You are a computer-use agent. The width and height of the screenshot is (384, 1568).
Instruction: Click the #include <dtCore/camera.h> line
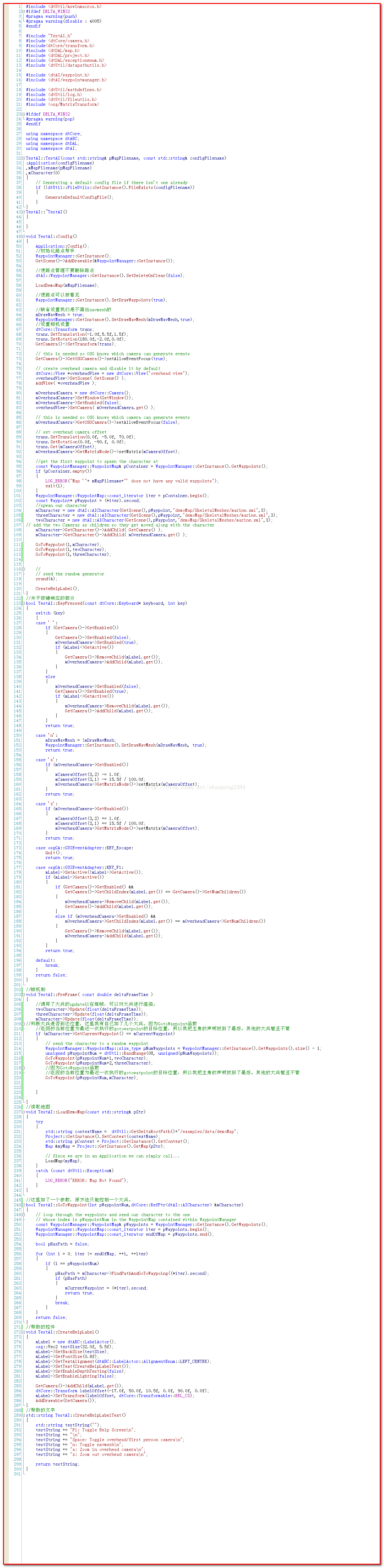(x=57, y=41)
